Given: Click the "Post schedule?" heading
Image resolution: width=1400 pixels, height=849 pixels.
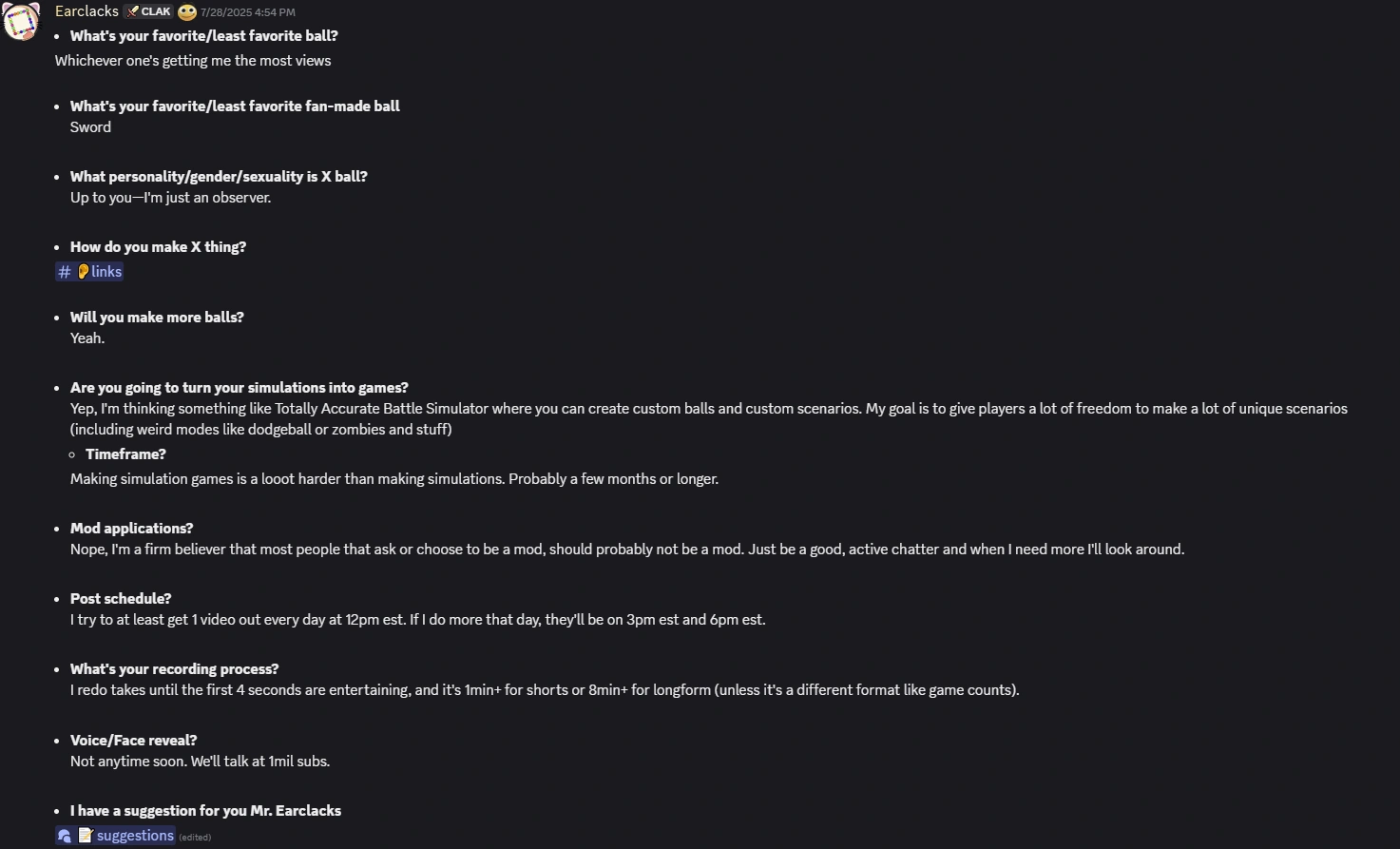Looking at the screenshot, I should (121, 599).
